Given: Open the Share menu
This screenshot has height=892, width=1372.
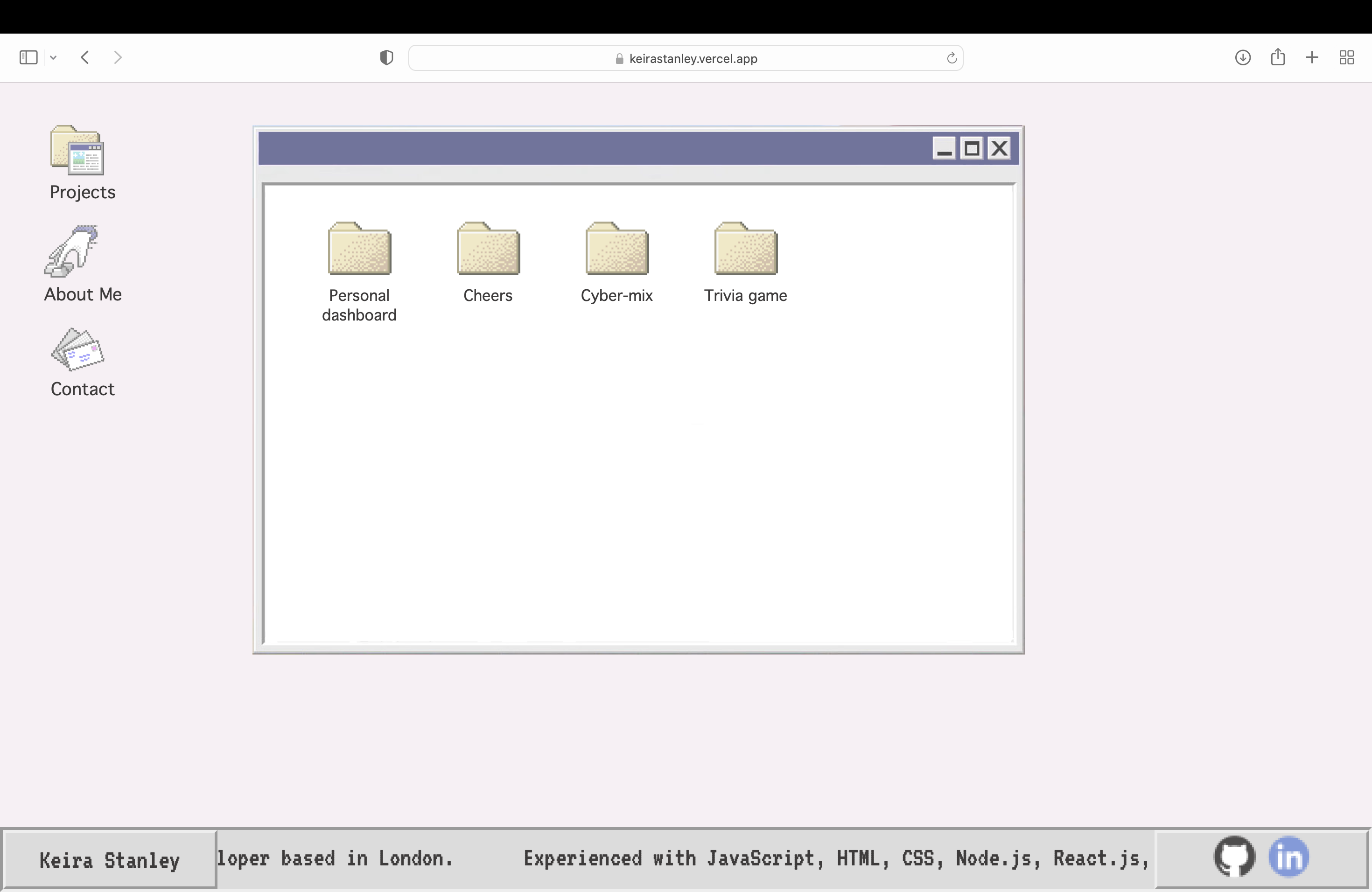Looking at the screenshot, I should 1277,57.
